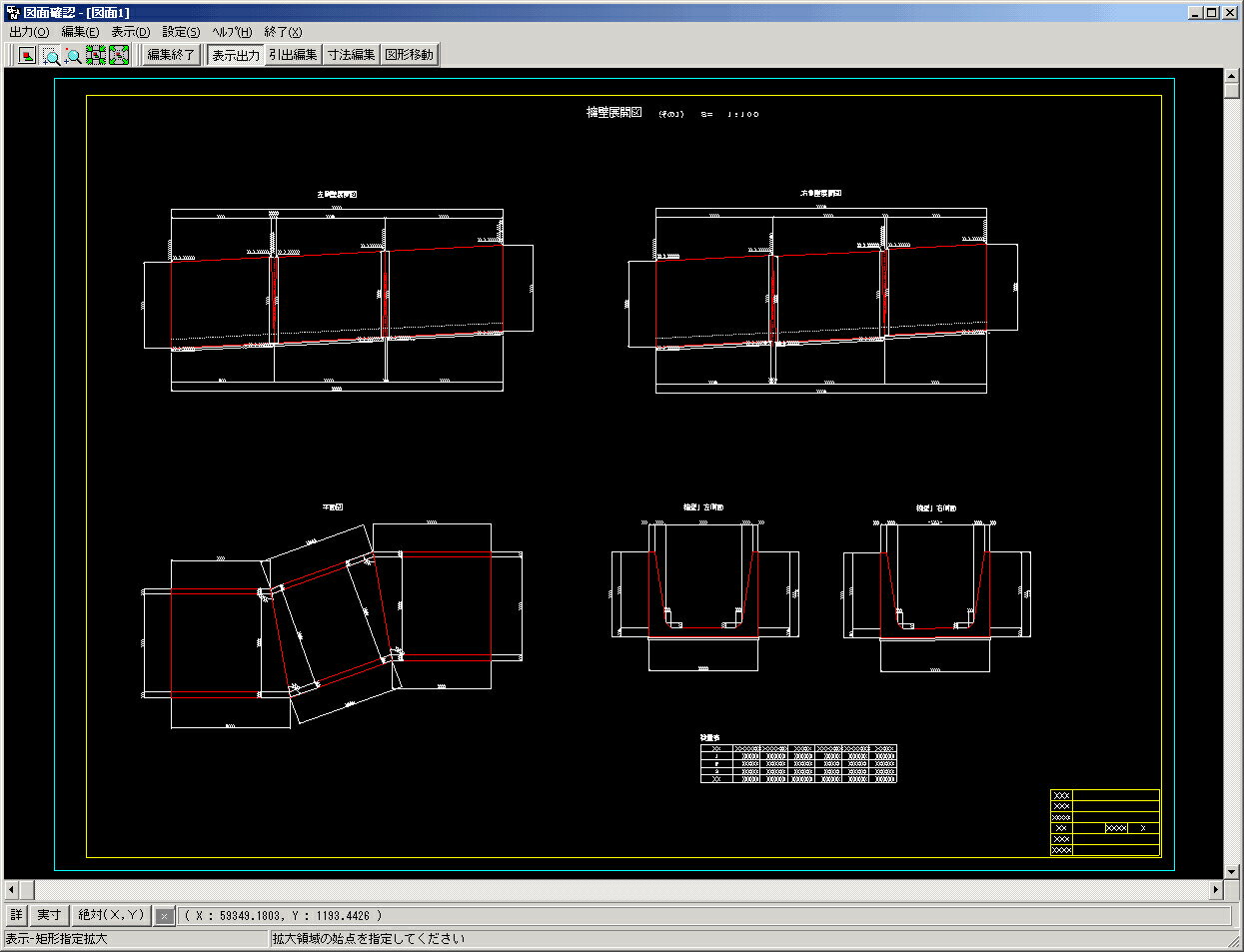1244x952 pixels.
Task: Activate the 図形移動 shape move mode
Action: pos(410,55)
